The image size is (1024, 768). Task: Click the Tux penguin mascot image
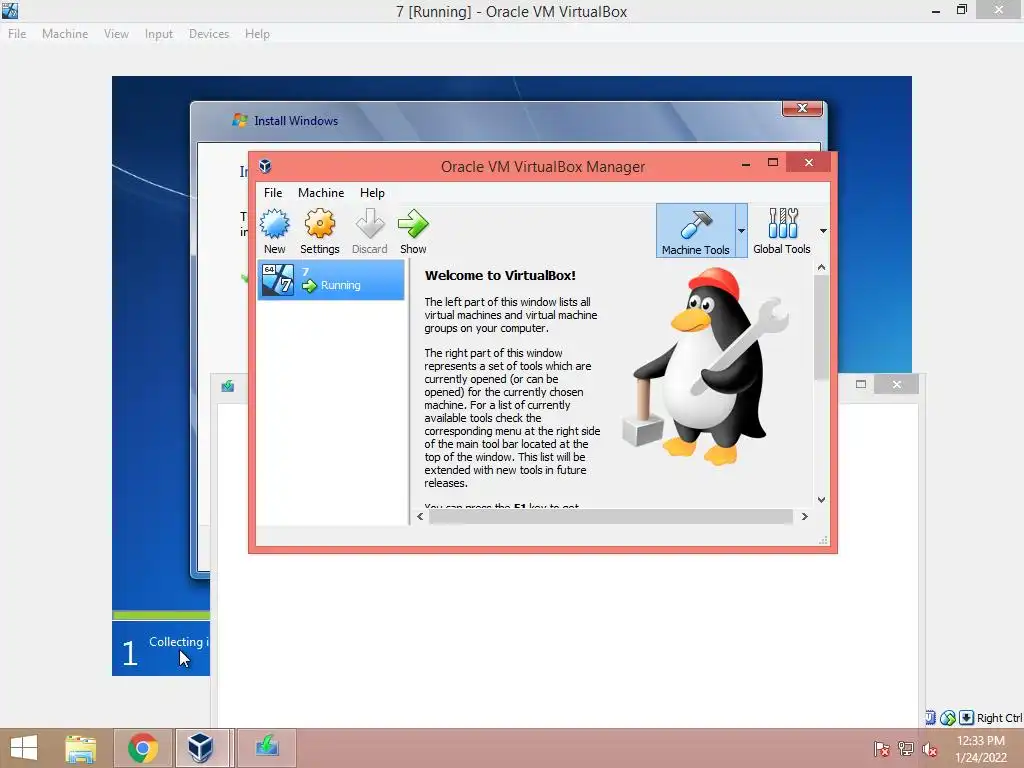(x=705, y=367)
